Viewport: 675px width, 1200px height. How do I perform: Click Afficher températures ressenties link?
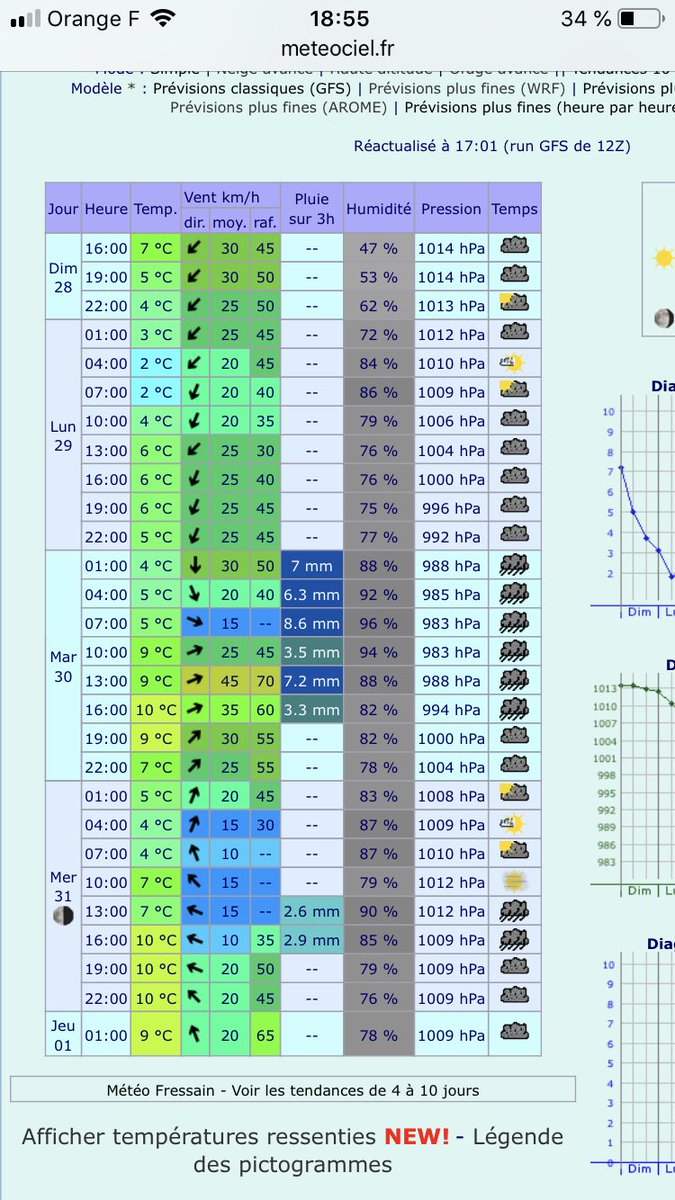(236, 1137)
